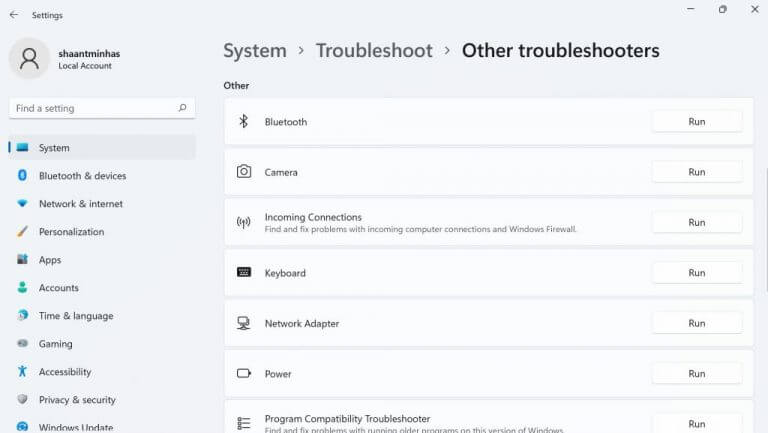The height and width of the screenshot is (433, 768).
Task: Click the Network Adapter icon
Action: click(243, 324)
